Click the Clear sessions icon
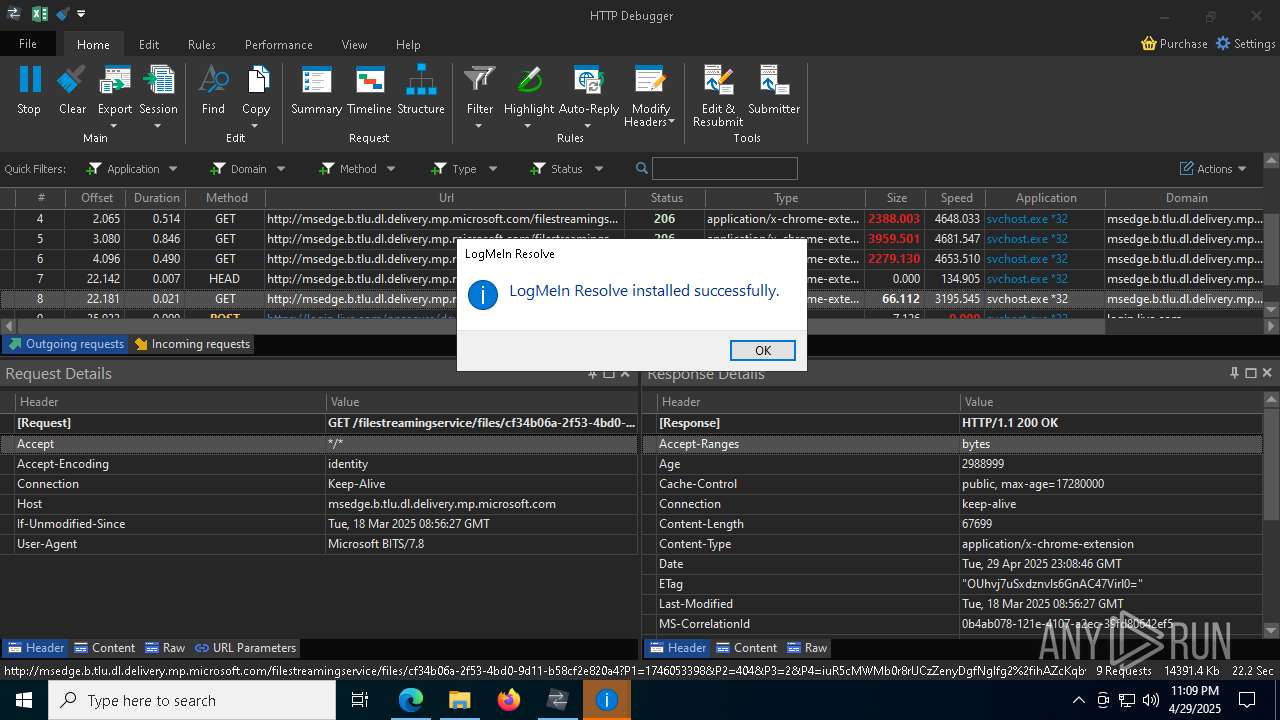The image size is (1280, 720). pyautogui.click(x=72, y=80)
